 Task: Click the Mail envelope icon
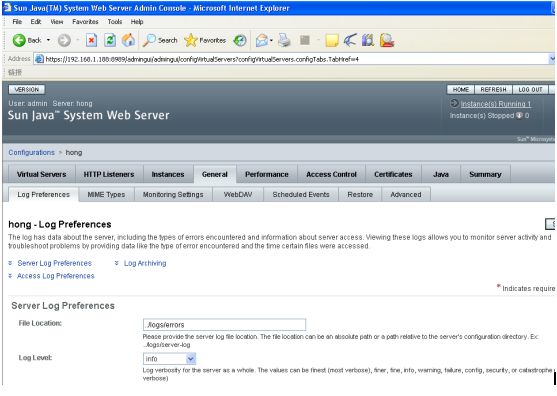click(x=262, y=40)
